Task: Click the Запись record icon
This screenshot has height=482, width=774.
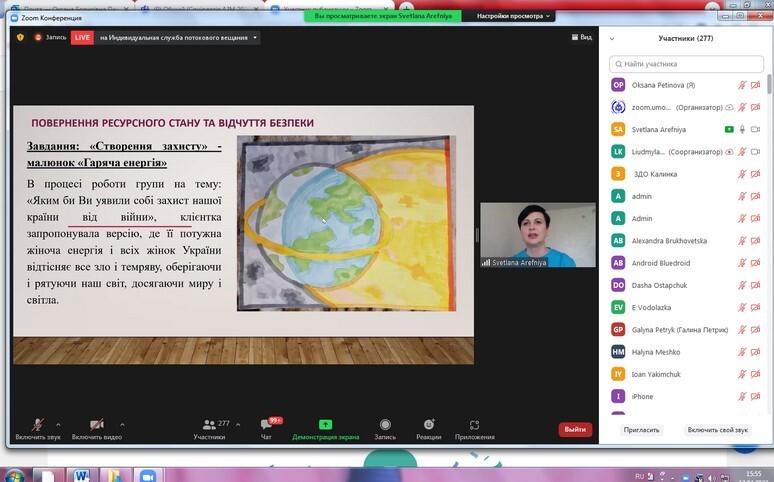Action: point(385,425)
